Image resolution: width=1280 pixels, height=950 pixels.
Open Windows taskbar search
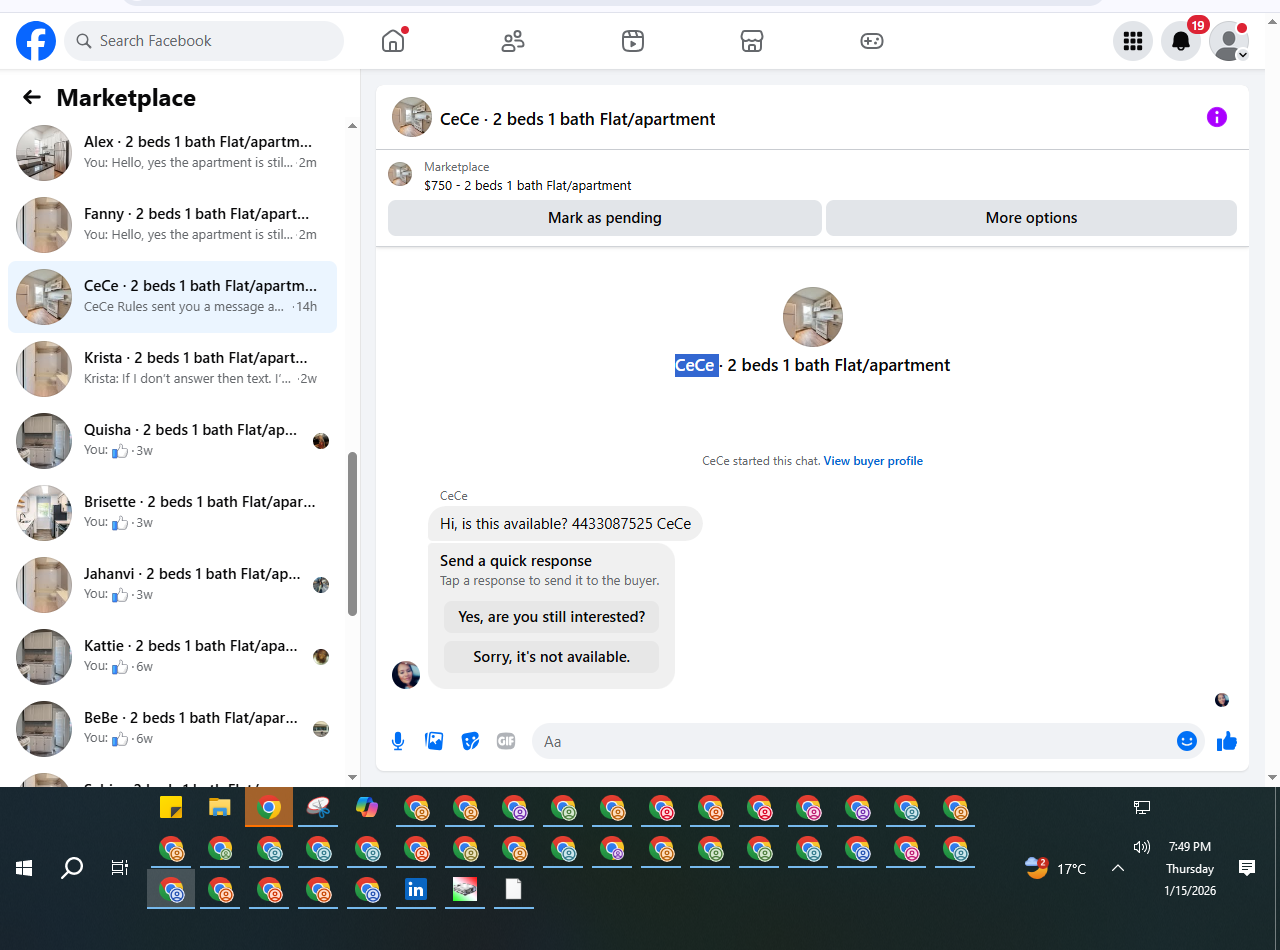tap(72, 868)
